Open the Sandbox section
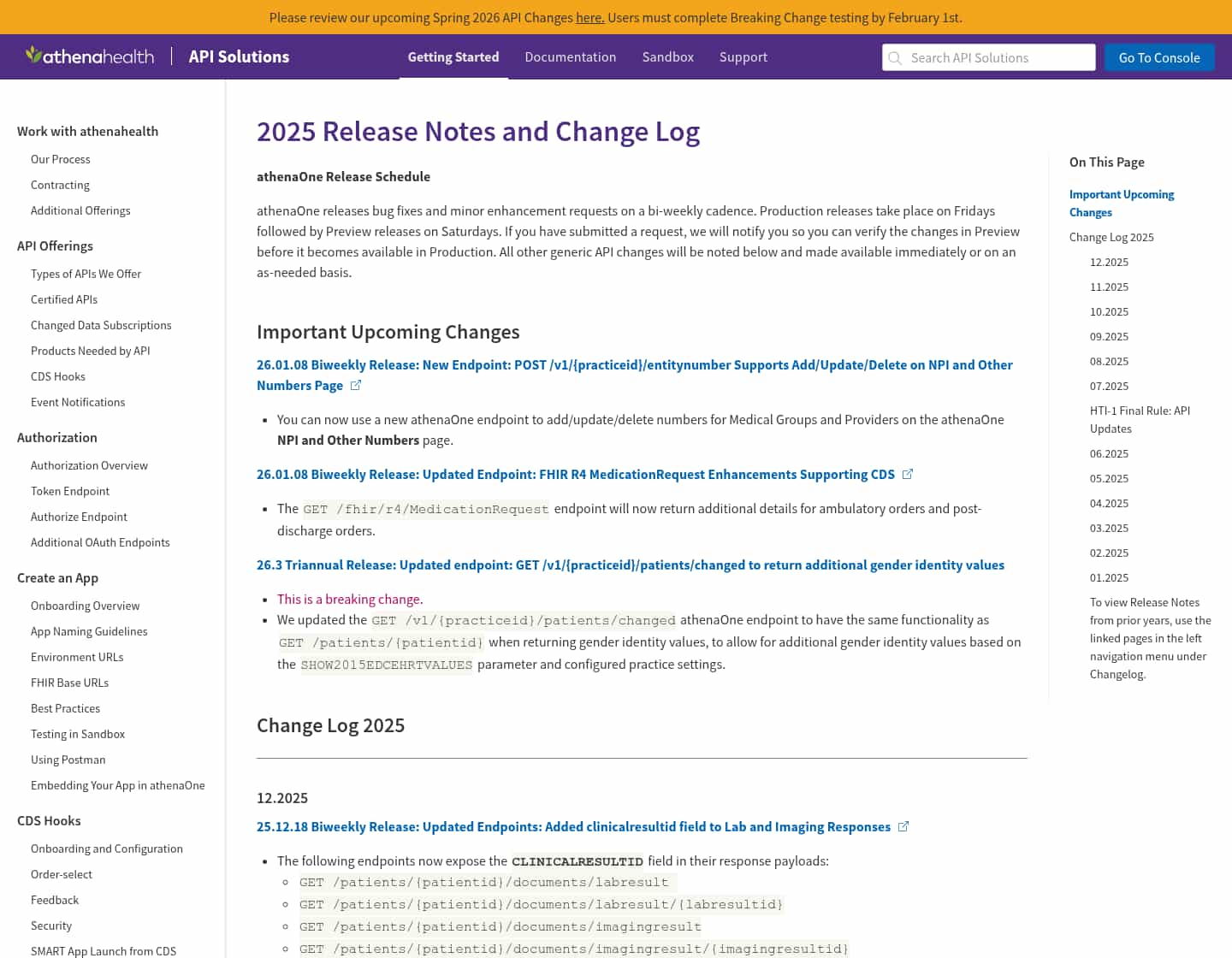 pyautogui.click(x=667, y=56)
